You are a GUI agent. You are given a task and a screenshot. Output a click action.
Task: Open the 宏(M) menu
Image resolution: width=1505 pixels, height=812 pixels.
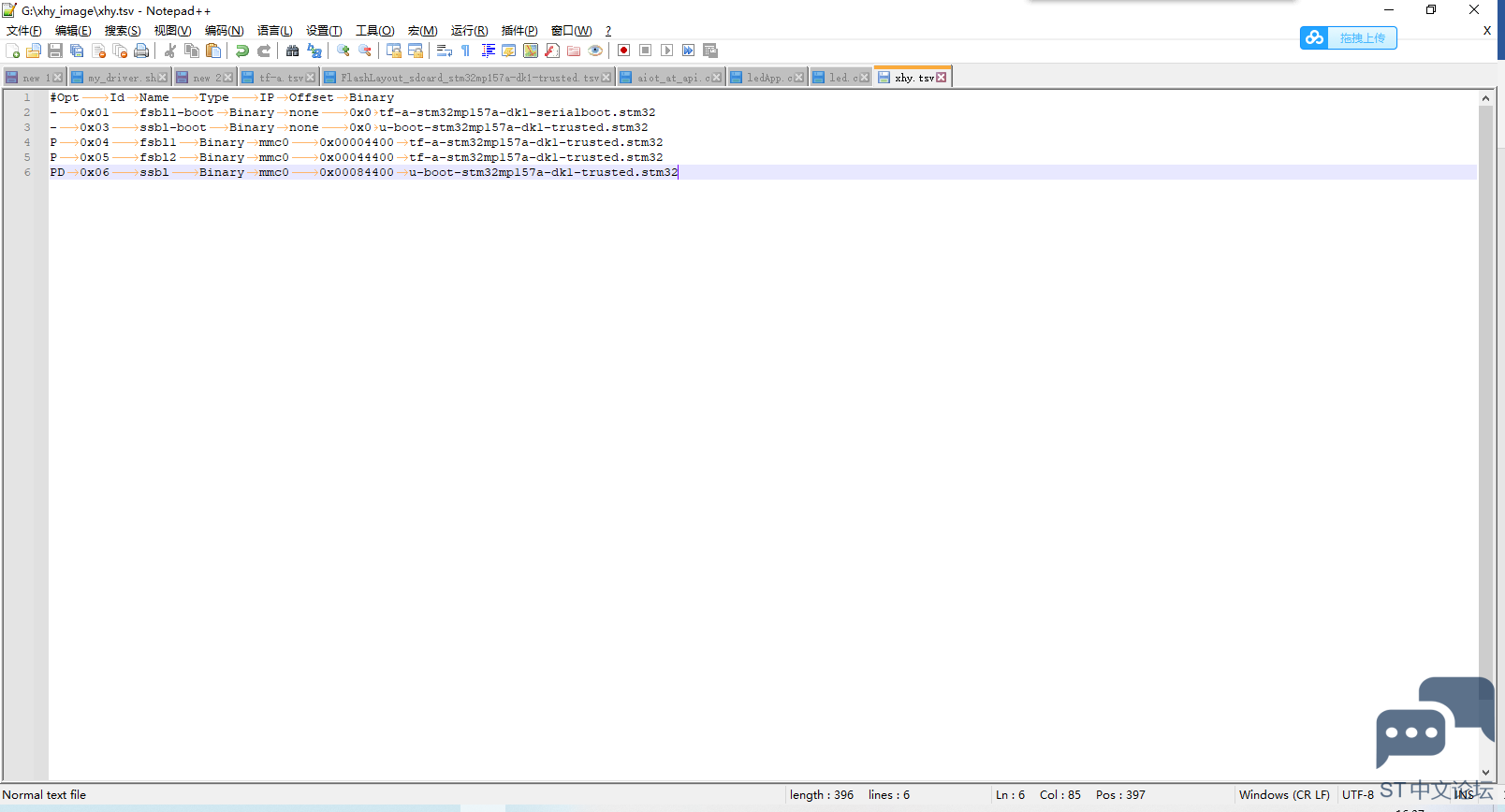click(422, 31)
